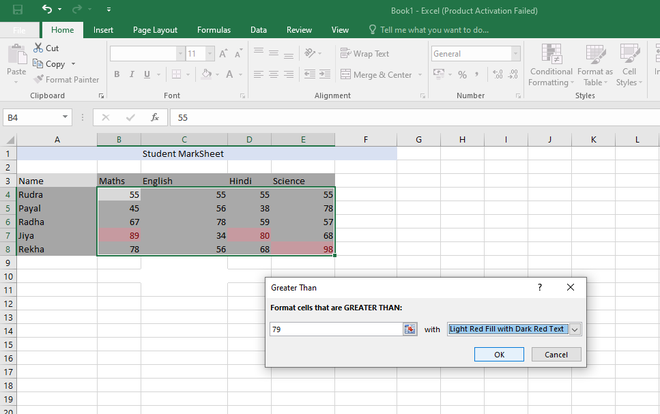This screenshot has width=660, height=414.
Task: Click the Undo arrow icon
Action: click(x=49, y=9)
